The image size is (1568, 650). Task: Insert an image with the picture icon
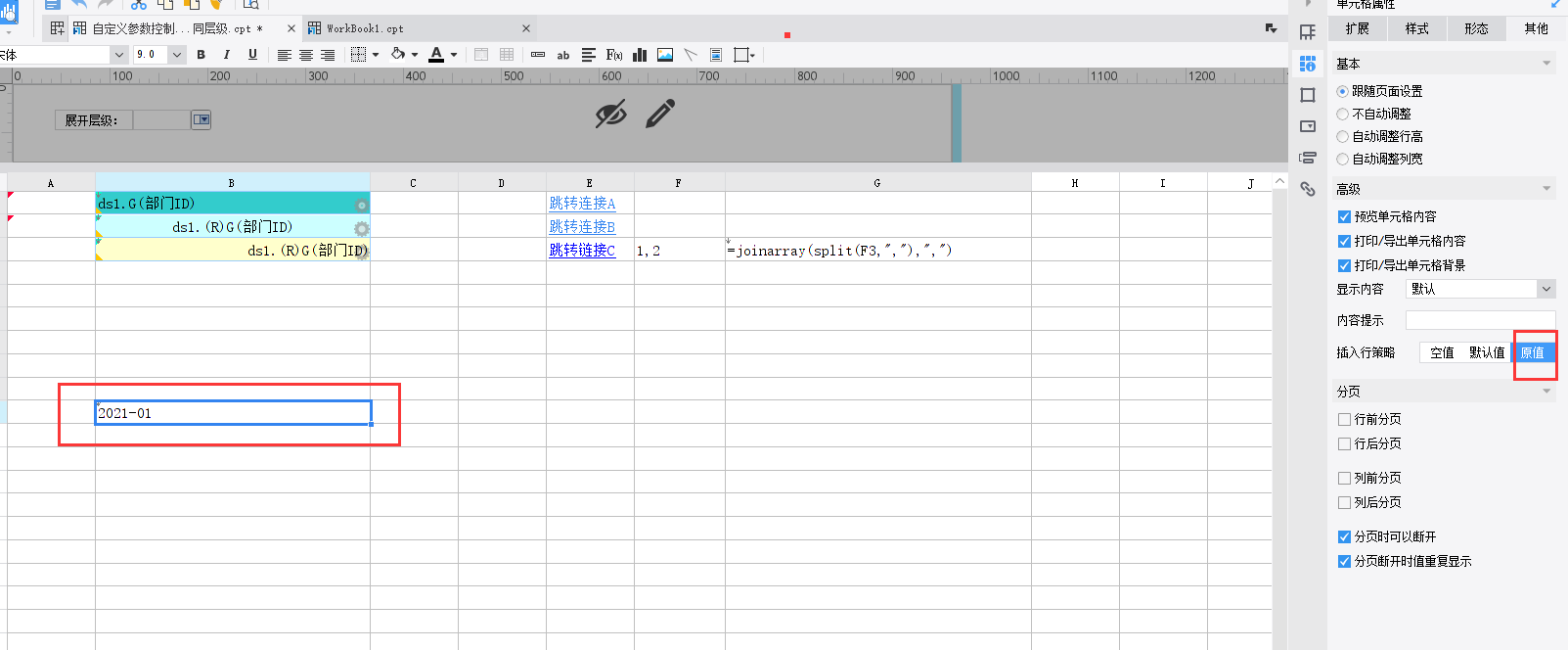tap(665, 55)
